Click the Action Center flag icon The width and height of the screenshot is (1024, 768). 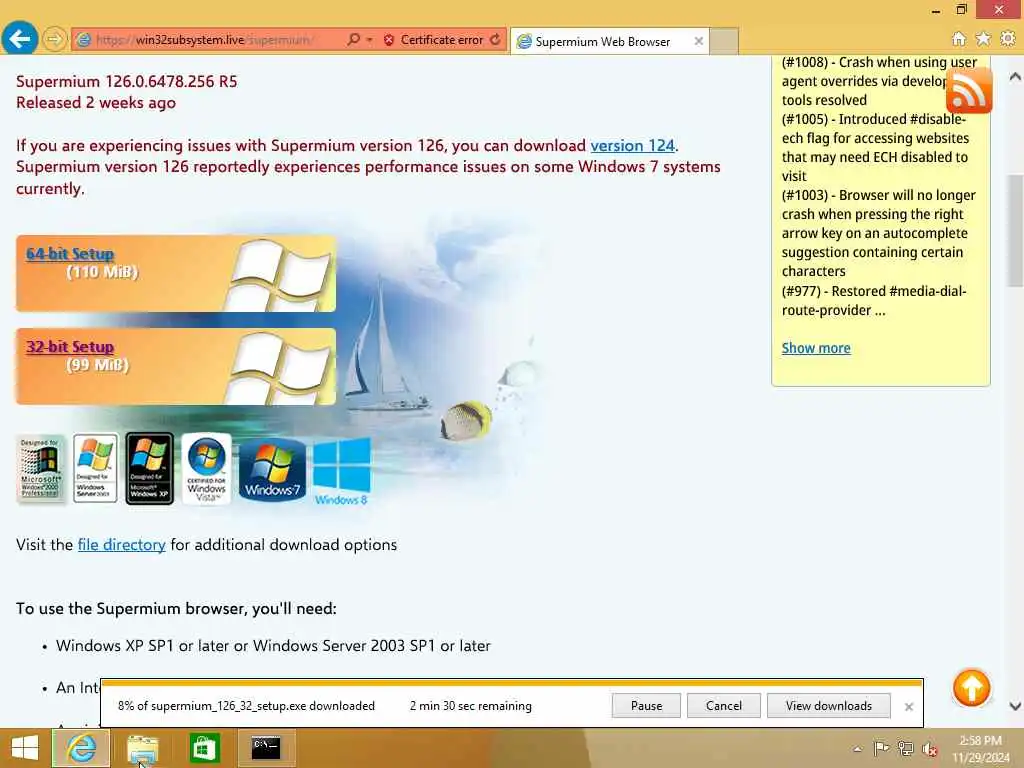coord(881,748)
